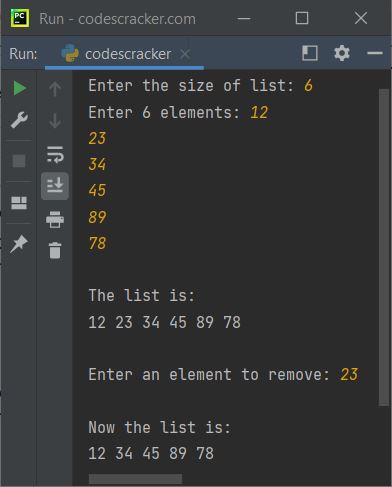Click the horizontal console scrollbar

(x=135, y=479)
